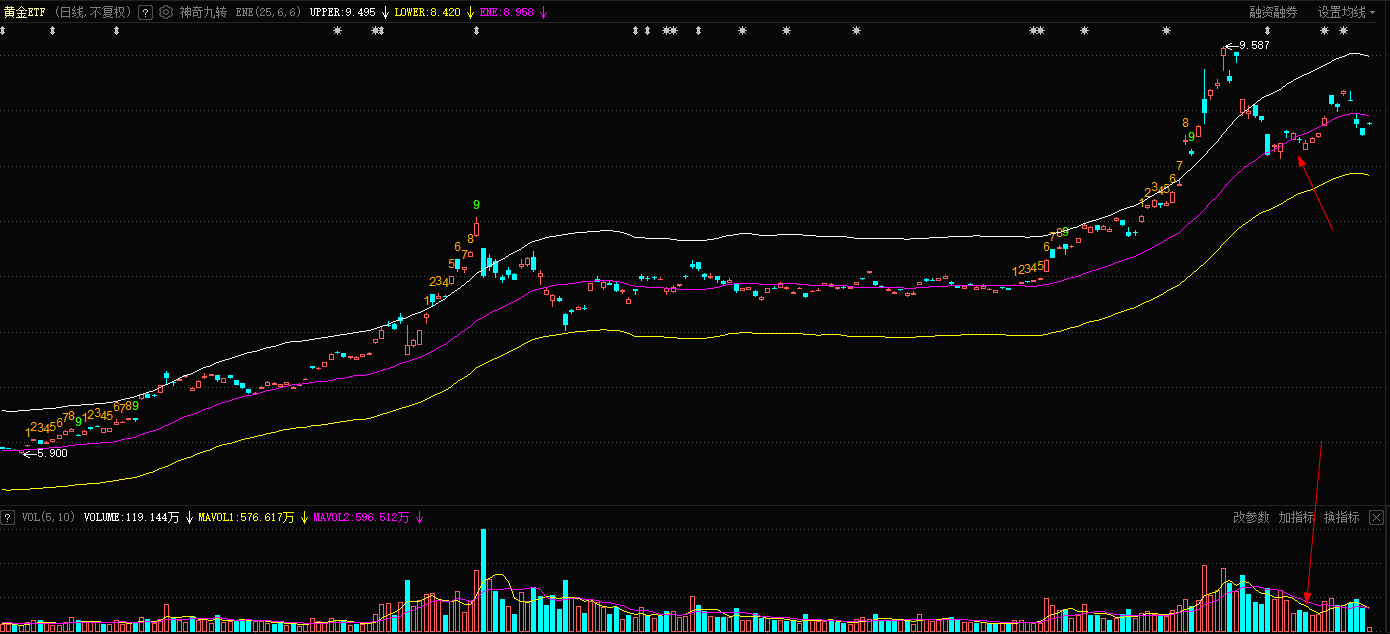Click 换指标 to switch indicator
Viewport: 1390px width, 634px height.
pos(1341,517)
